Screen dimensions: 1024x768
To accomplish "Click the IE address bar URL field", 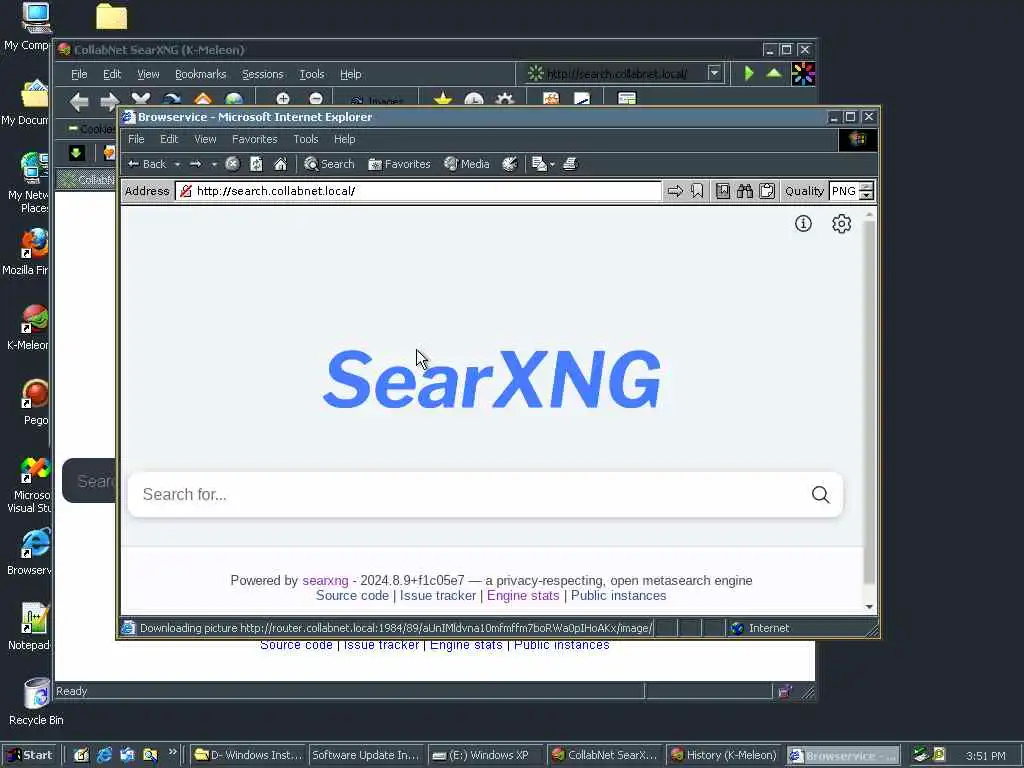I will coord(418,191).
